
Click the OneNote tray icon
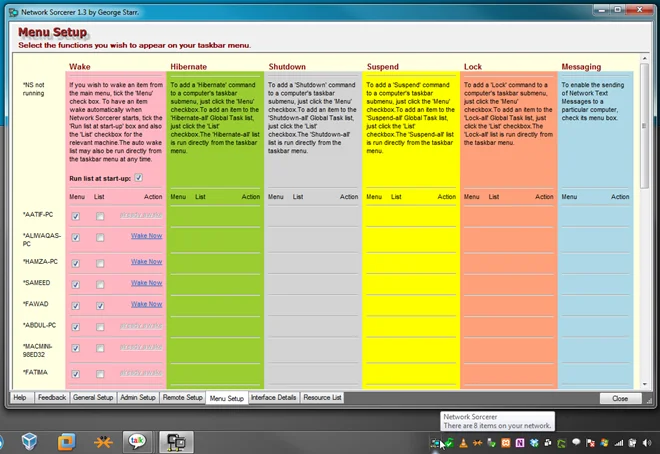click(520, 443)
